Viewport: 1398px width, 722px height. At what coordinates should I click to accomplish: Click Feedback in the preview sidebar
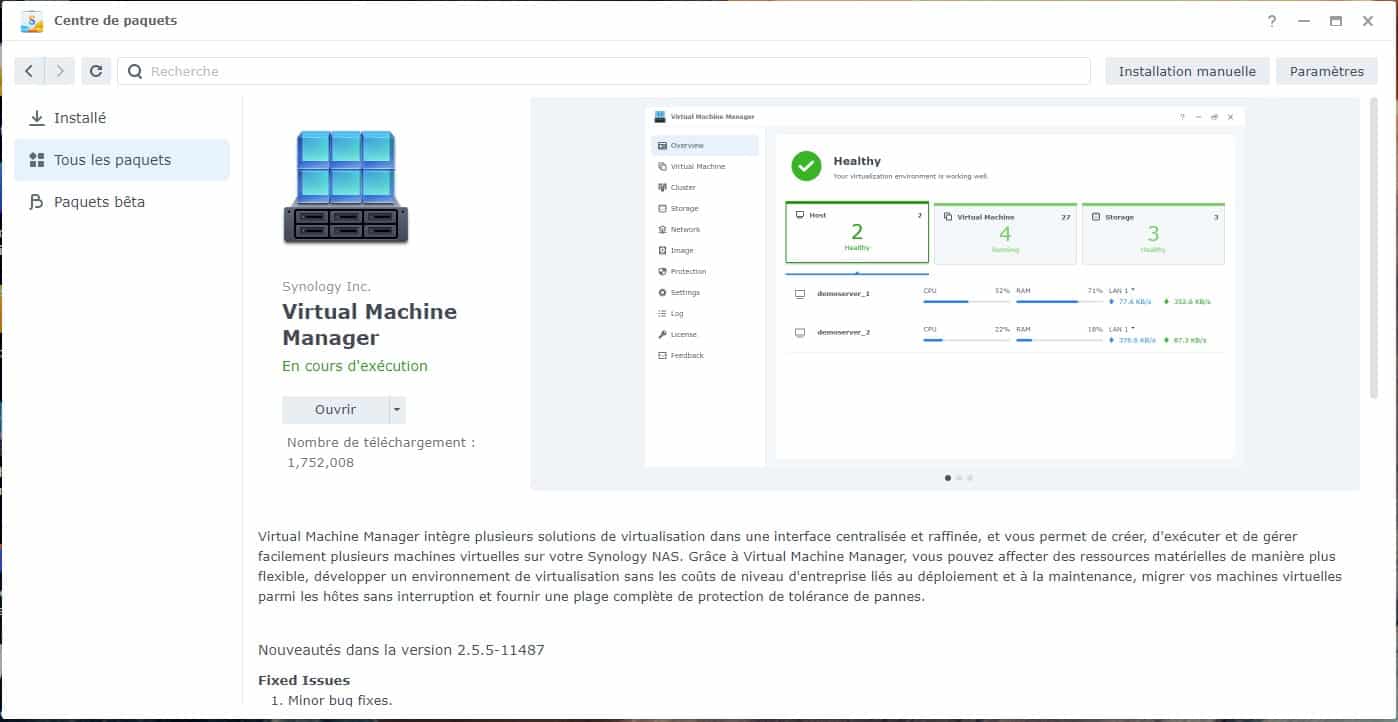(x=705, y=356)
